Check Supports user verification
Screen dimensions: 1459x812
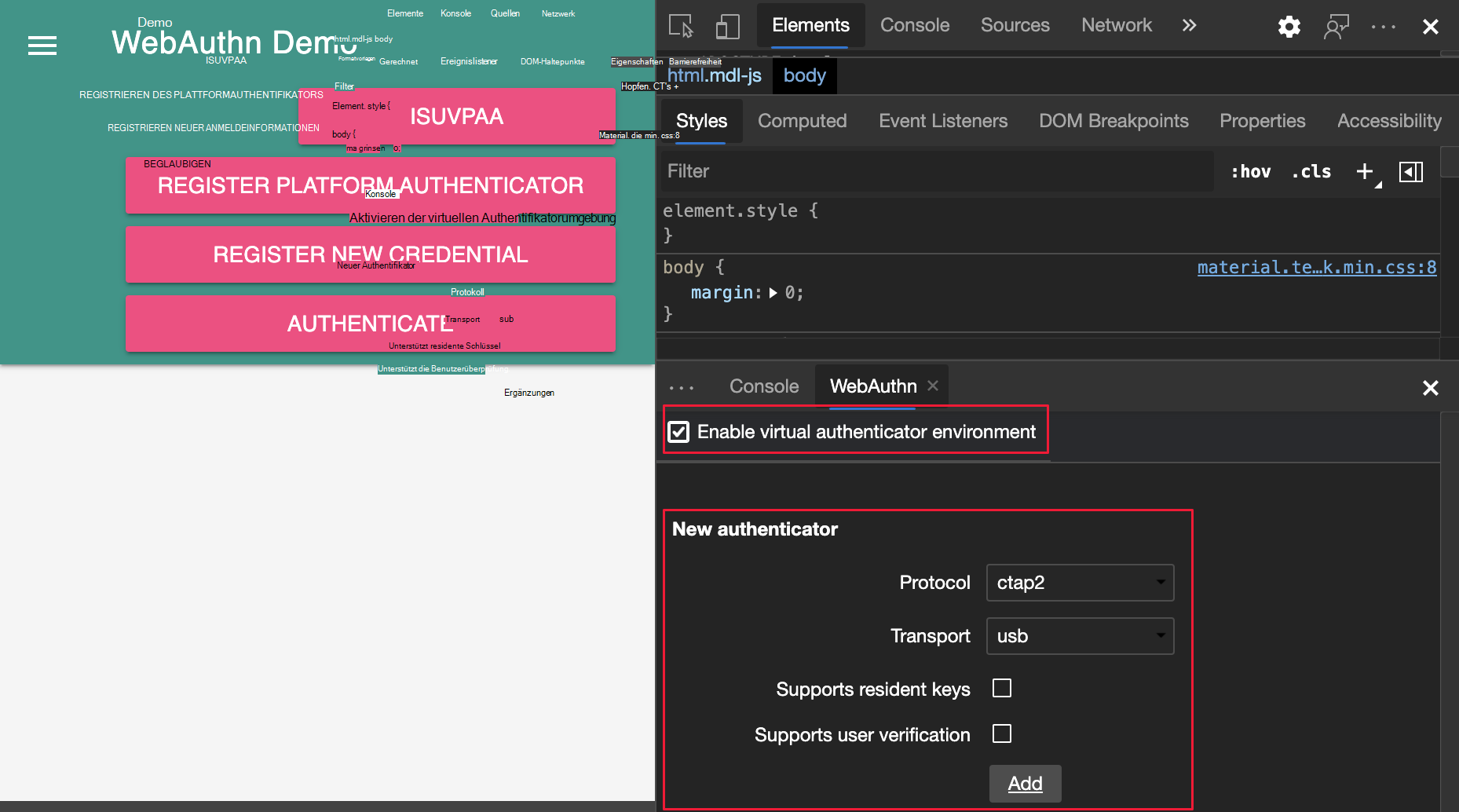click(1001, 733)
